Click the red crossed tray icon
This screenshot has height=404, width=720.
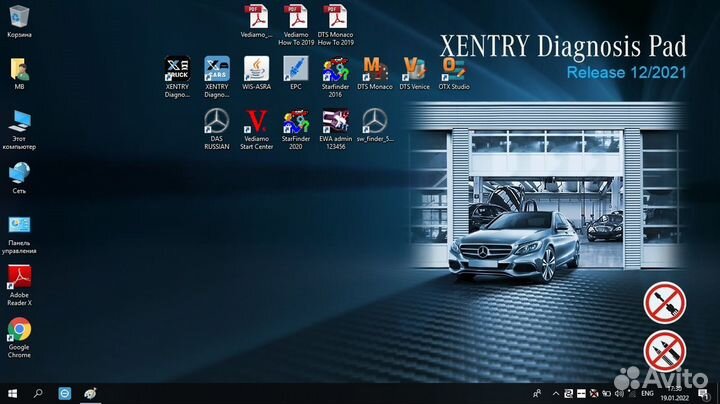coord(594,393)
